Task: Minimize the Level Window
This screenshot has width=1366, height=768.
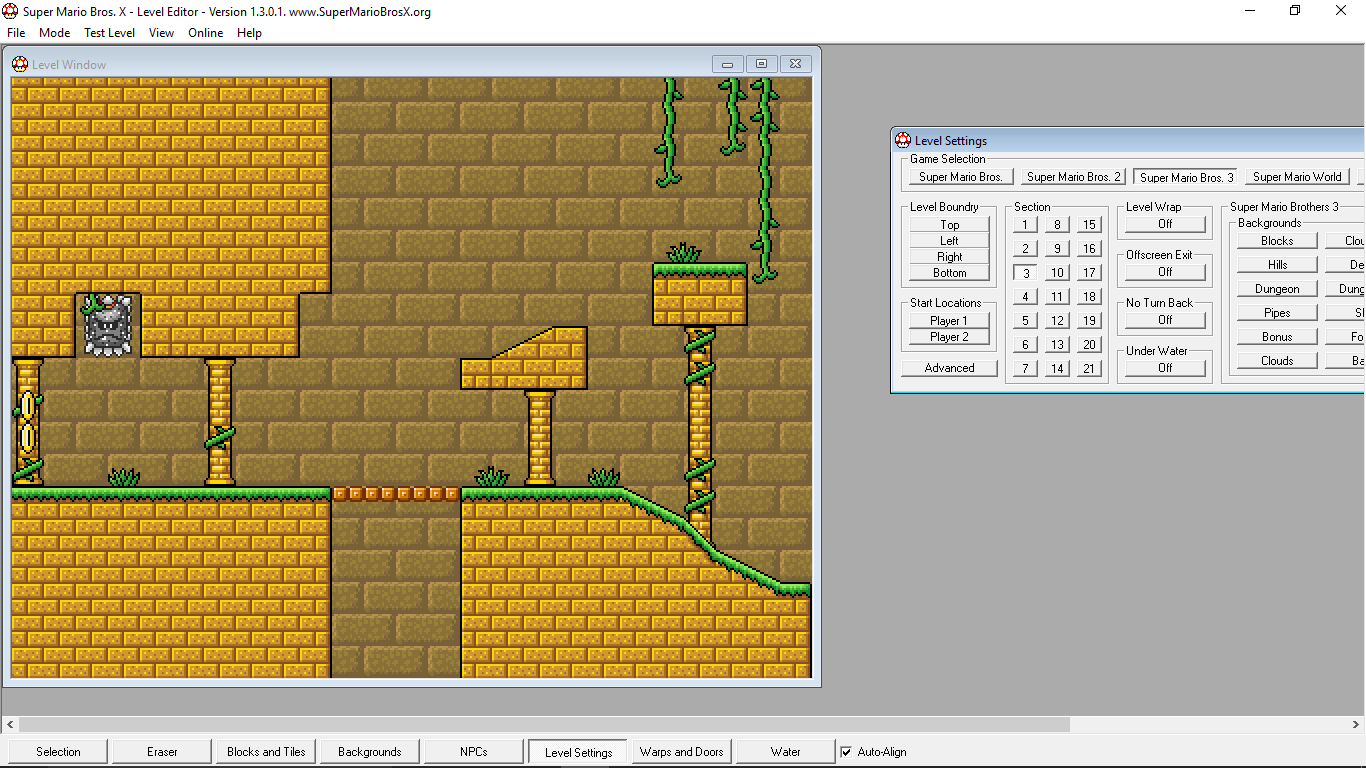Action: (x=728, y=64)
